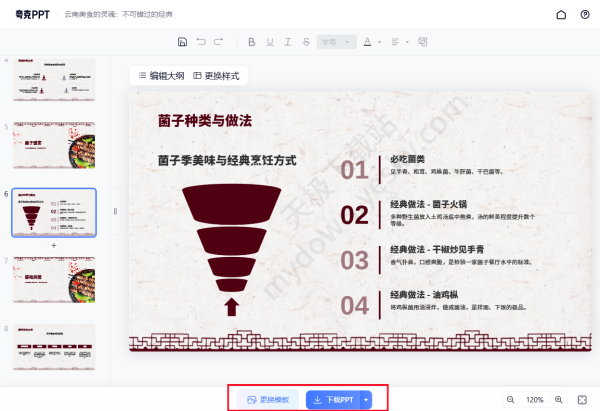
Task: Open the help question mark icon
Action: tap(585, 15)
